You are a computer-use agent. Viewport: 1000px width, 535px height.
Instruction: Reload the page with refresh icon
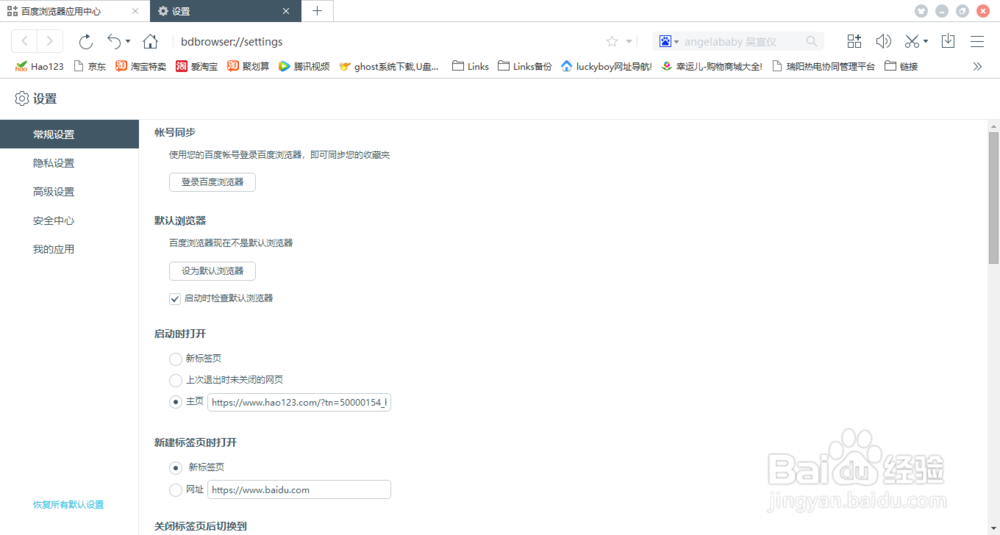click(x=85, y=41)
